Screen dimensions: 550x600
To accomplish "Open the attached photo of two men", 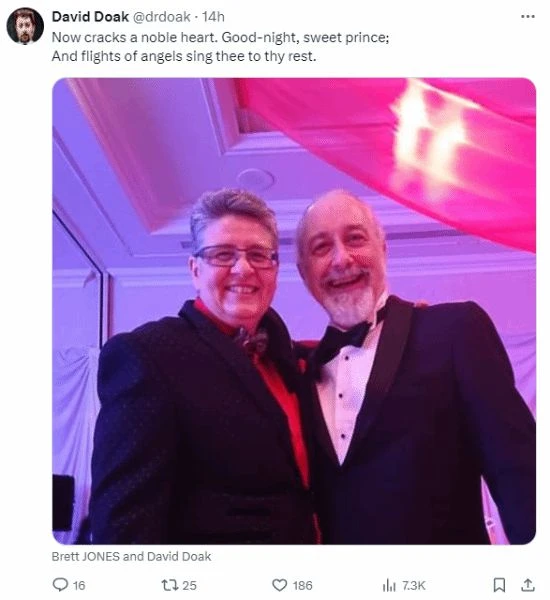I will click(x=294, y=311).
